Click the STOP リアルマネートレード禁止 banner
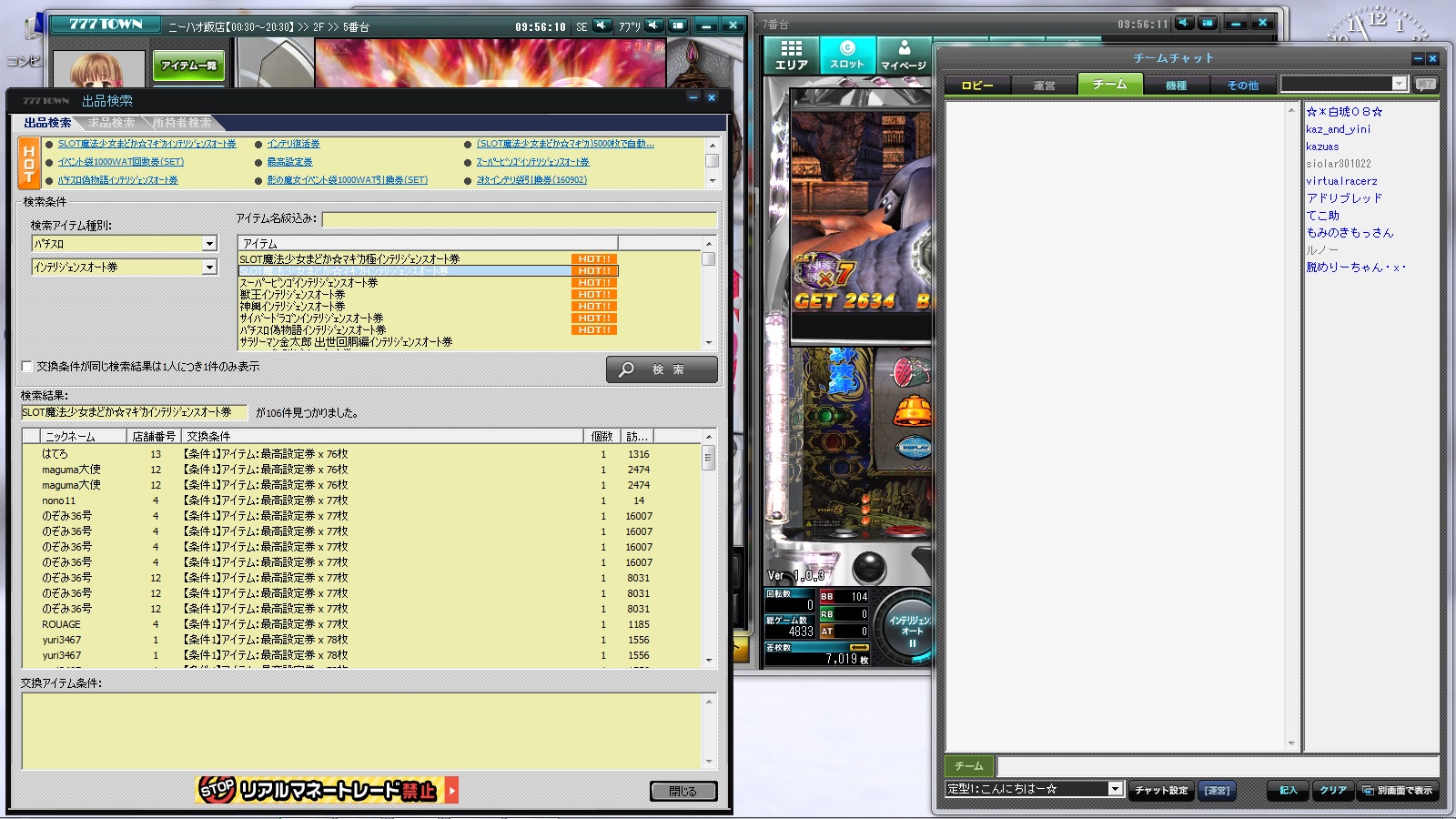This screenshot has height=819, width=1456. [328, 790]
